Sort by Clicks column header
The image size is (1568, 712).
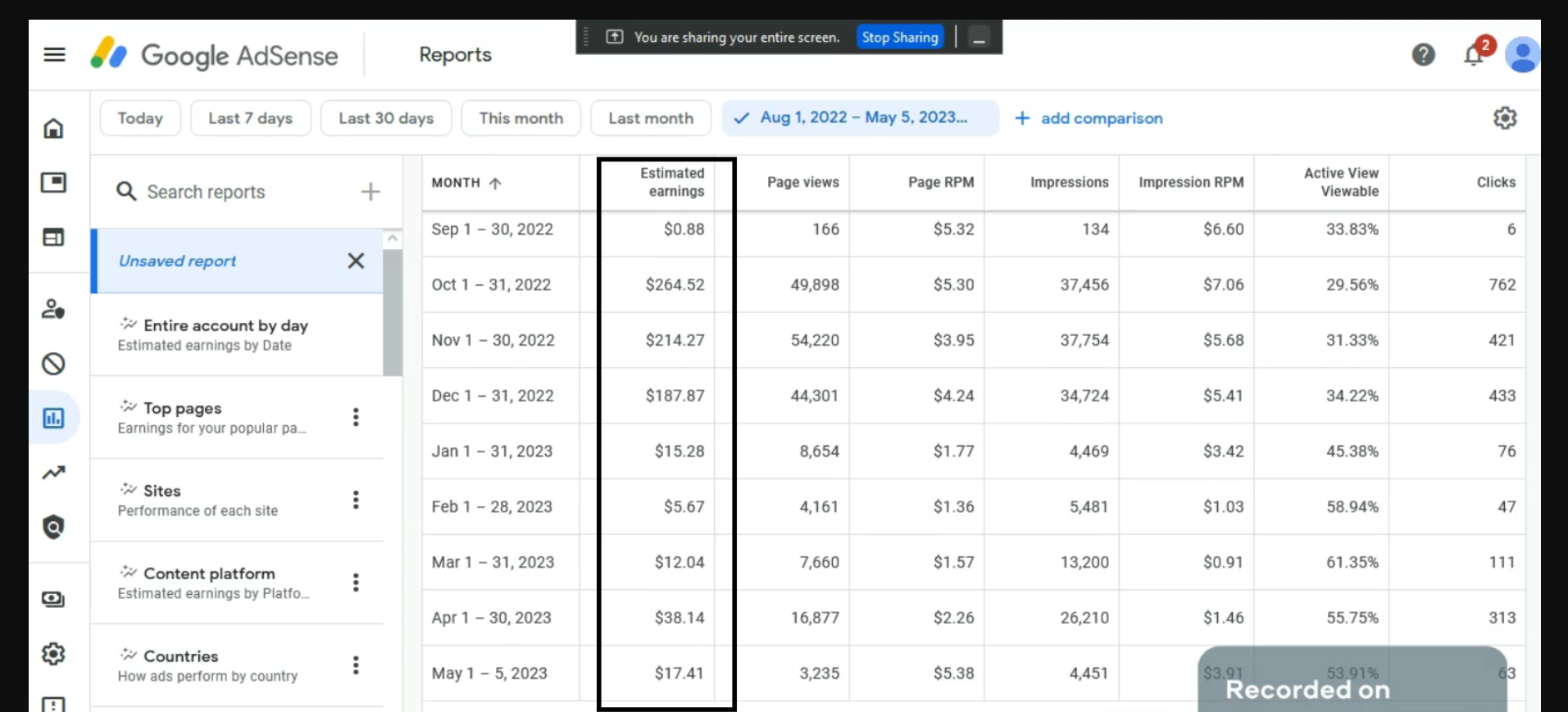[x=1496, y=182]
